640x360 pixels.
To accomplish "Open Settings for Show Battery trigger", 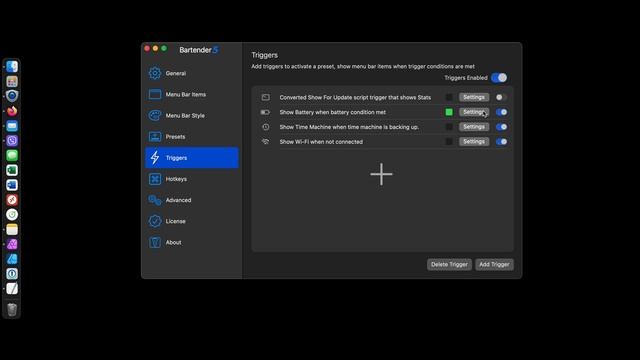I will coord(474,112).
